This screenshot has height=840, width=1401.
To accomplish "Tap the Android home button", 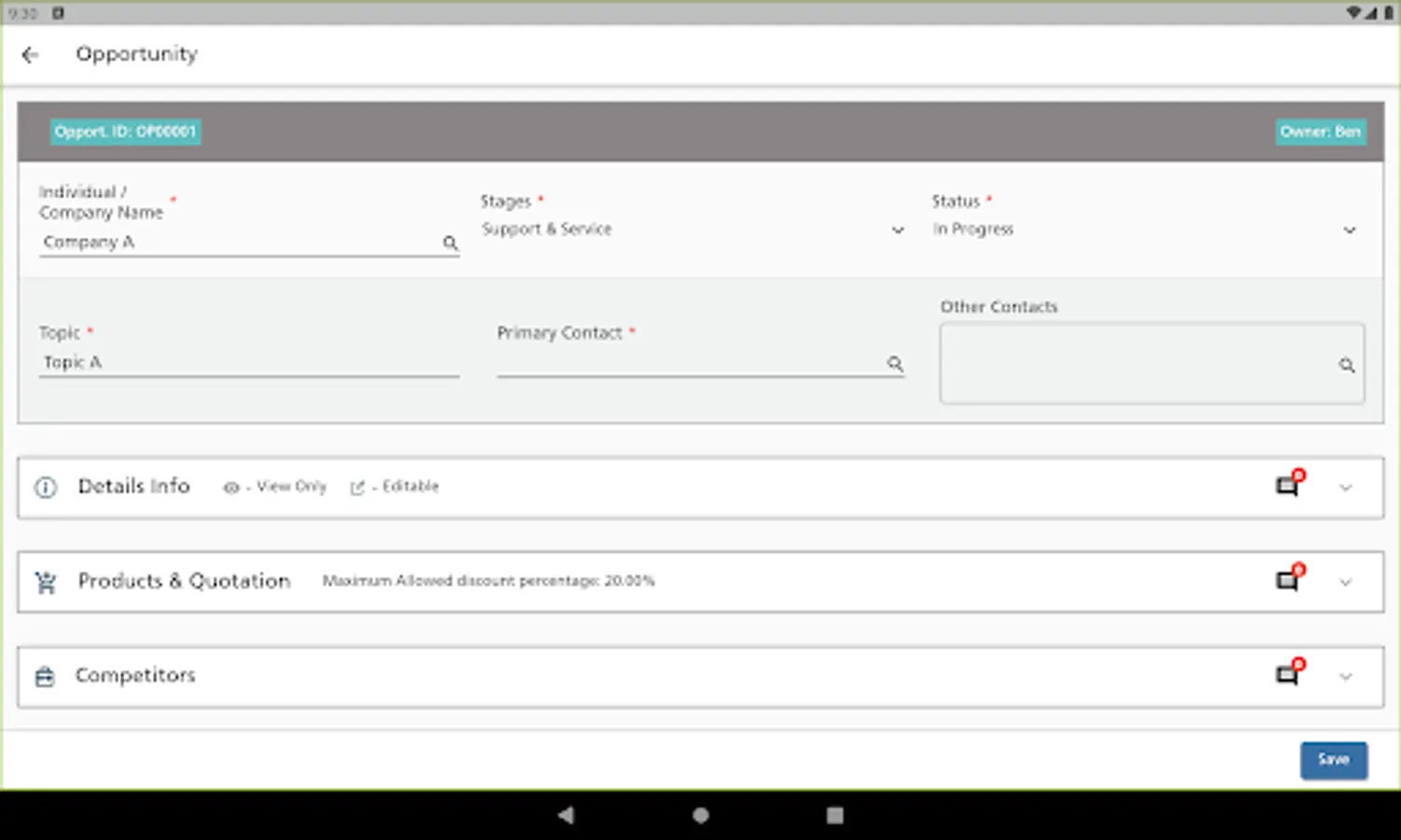I will (x=700, y=814).
